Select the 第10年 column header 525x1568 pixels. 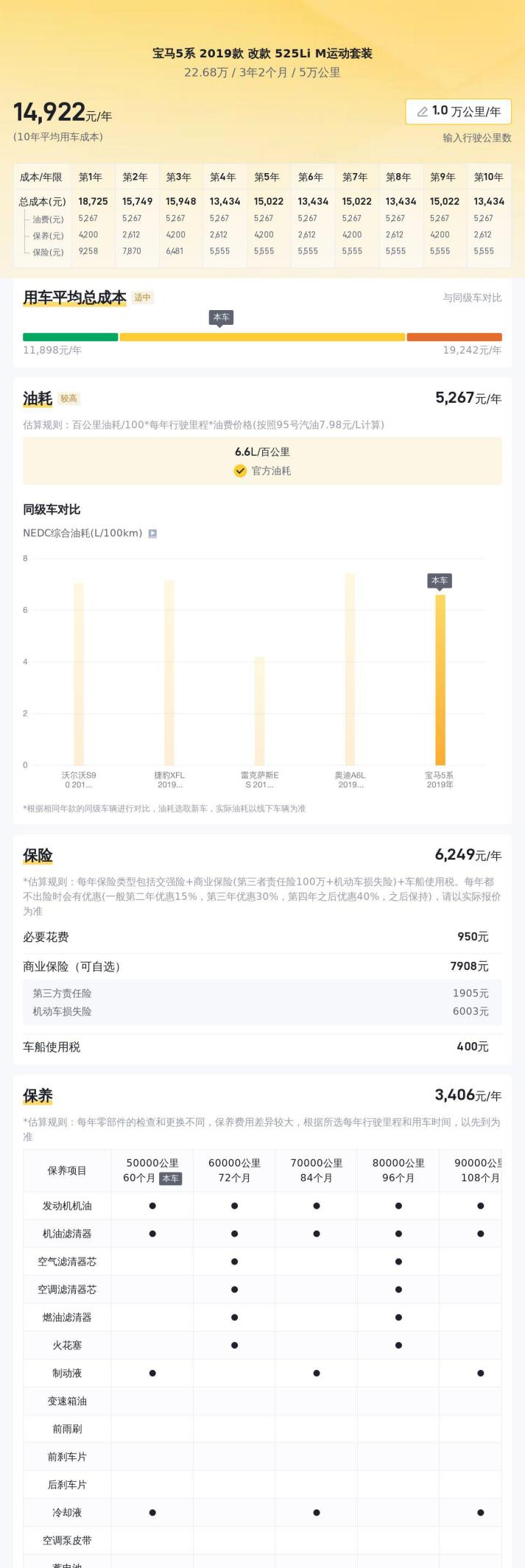(x=488, y=177)
